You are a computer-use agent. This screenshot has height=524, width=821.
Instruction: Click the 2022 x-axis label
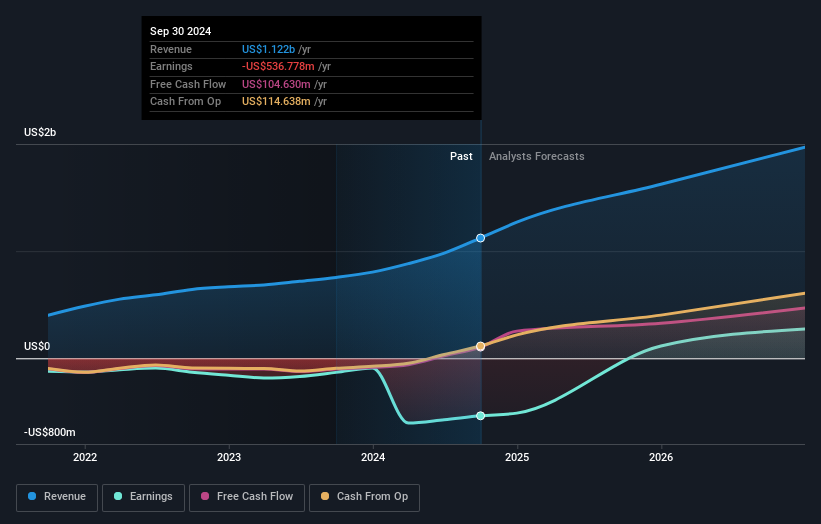[x=85, y=457]
